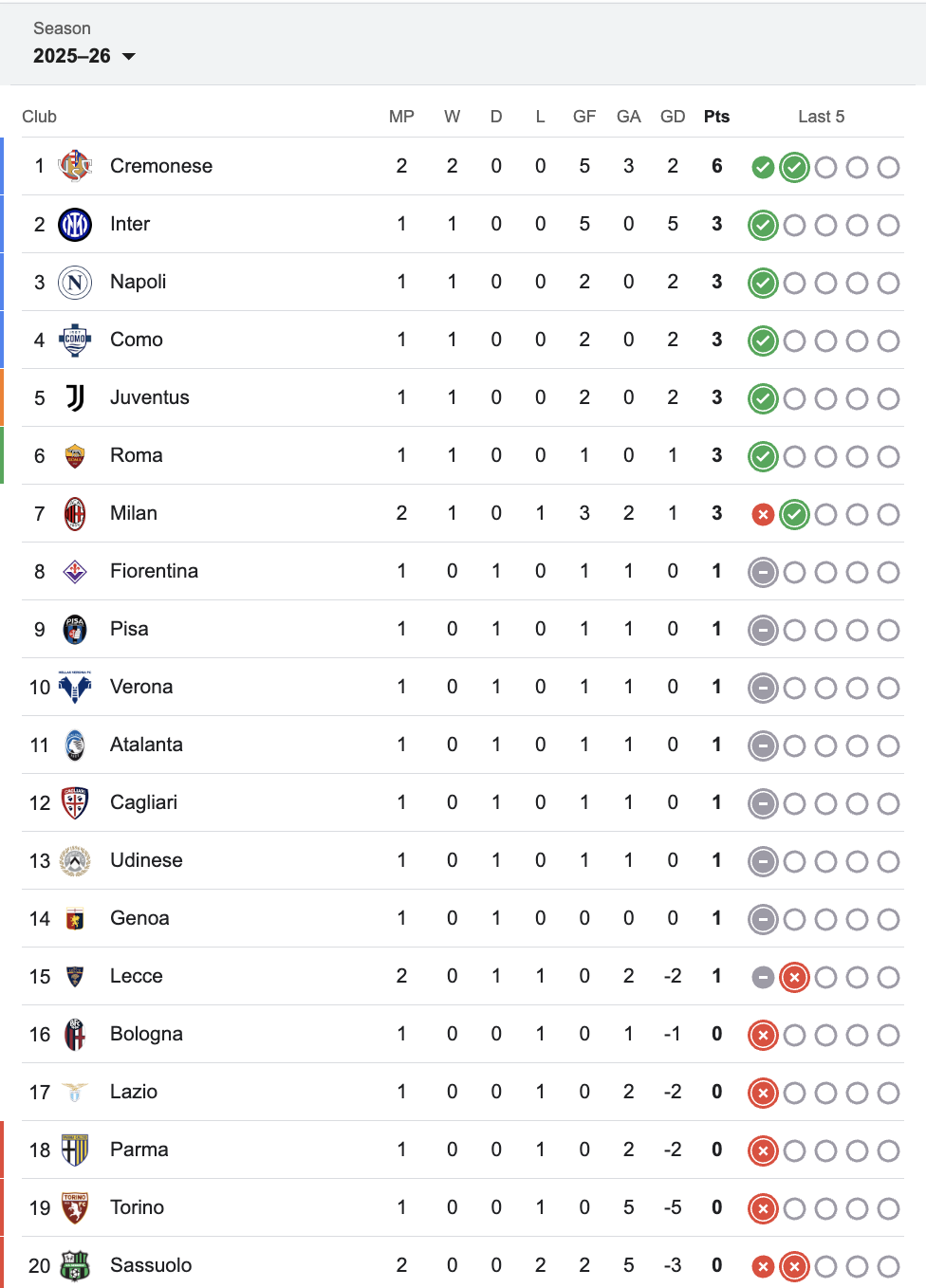Screen dimensions: 926x1288
Task: Click the Inter club logo
Action: [x=75, y=224]
